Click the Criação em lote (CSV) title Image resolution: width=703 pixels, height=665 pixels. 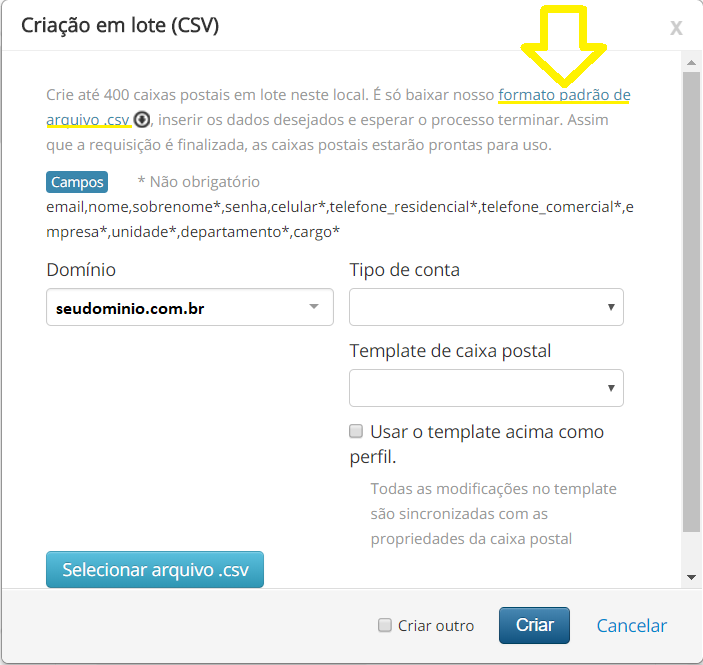[x=120, y=26]
